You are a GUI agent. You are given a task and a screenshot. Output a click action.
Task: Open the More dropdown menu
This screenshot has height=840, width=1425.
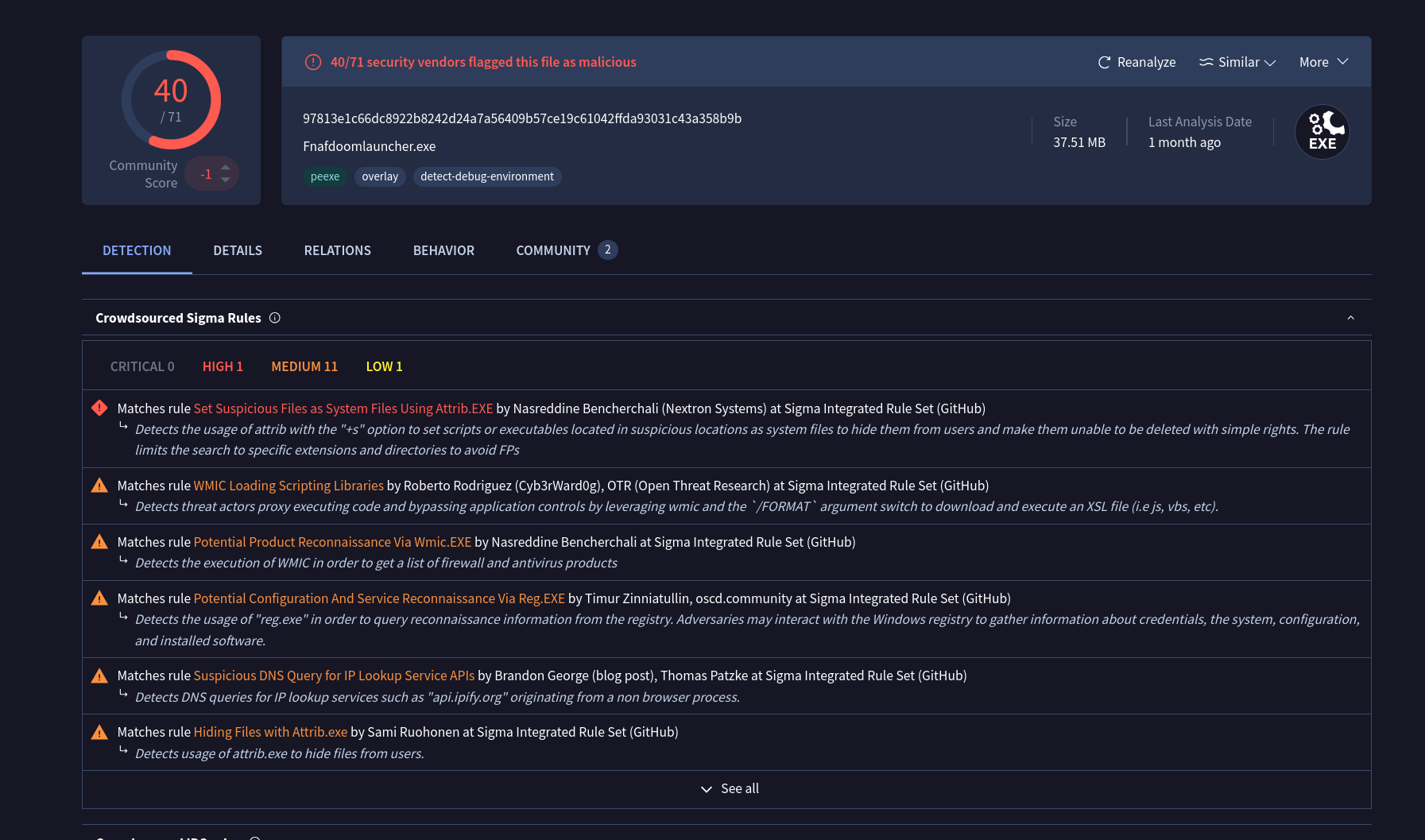pos(1324,62)
